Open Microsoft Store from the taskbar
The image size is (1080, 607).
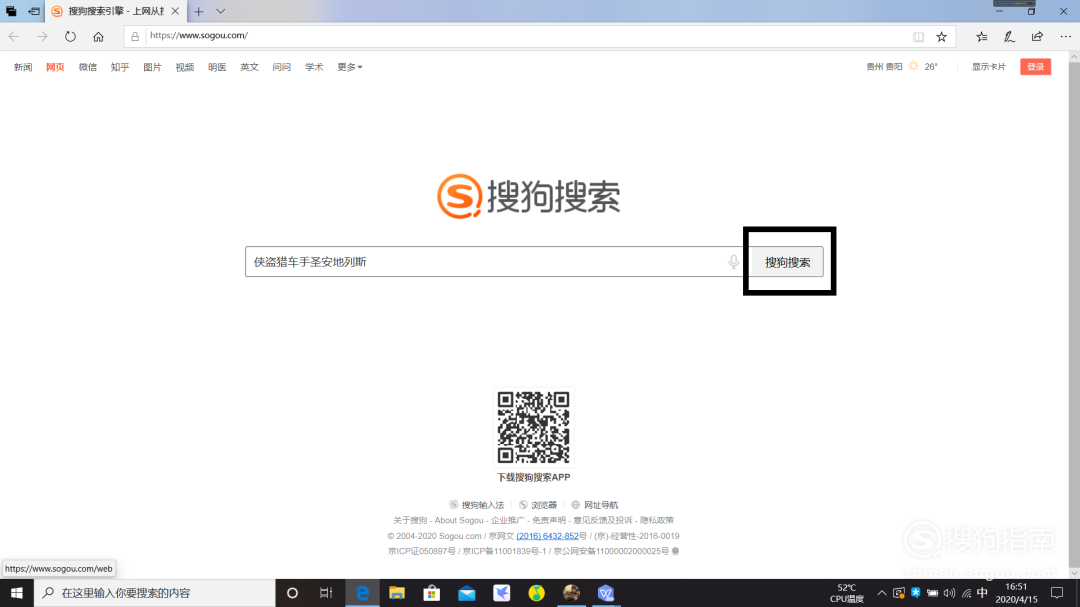click(432, 593)
